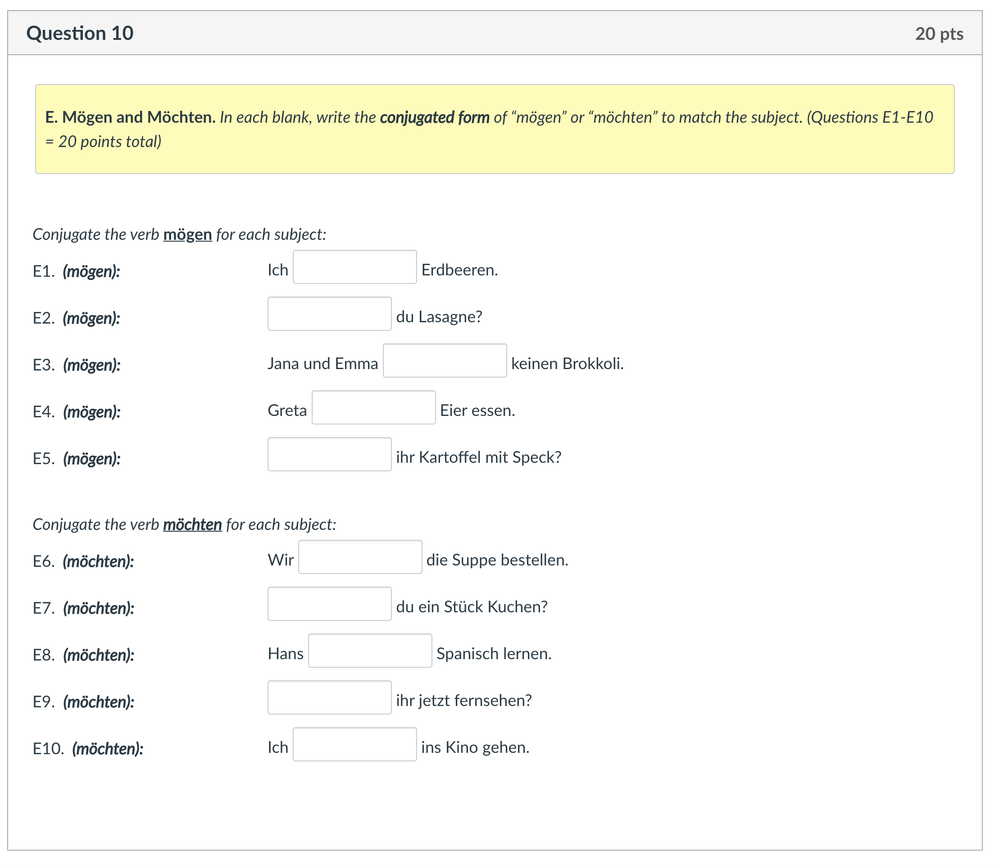
Task: Click the text "keinen Brokkoli."
Action: (567, 364)
